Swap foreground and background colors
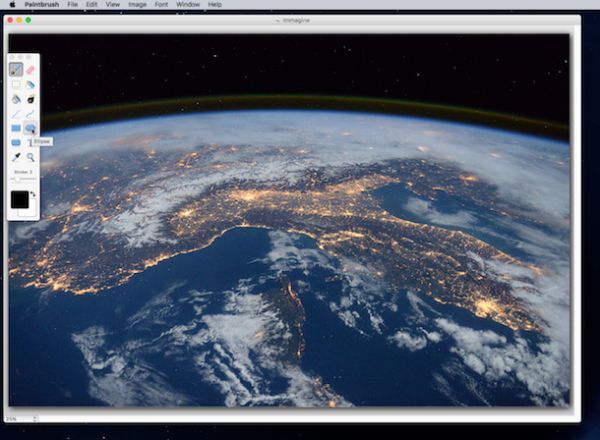 pyautogui.click(x=33, y=193)
